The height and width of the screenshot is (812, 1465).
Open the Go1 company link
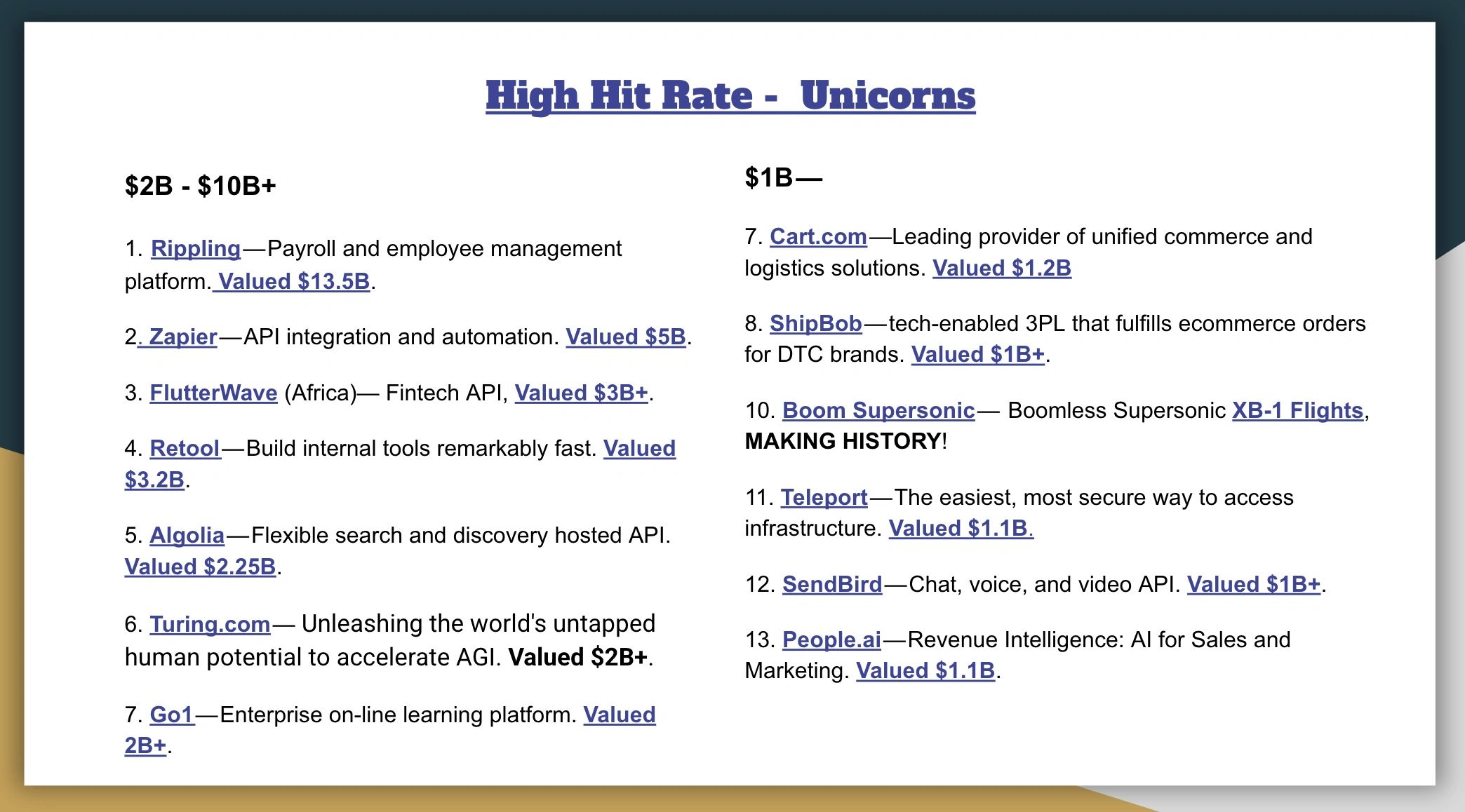pyautogui.click(x=172, y=715)
